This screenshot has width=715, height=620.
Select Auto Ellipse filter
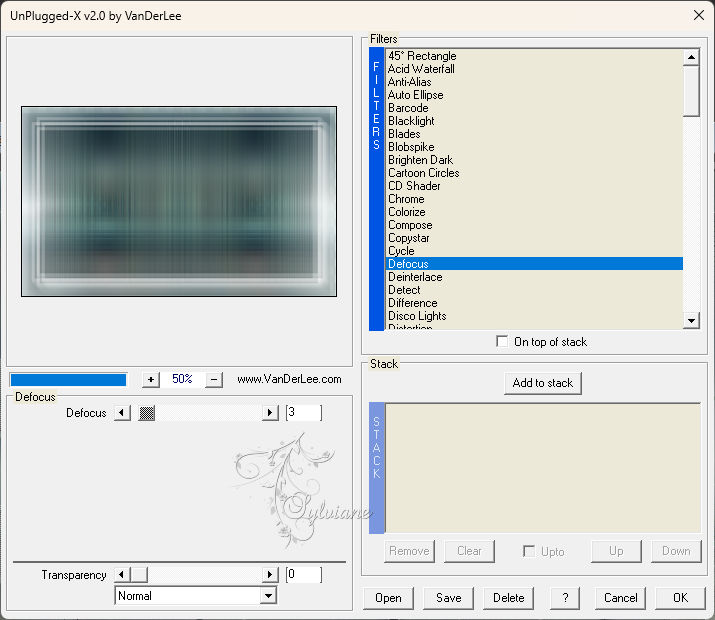(x=534, y=95)
